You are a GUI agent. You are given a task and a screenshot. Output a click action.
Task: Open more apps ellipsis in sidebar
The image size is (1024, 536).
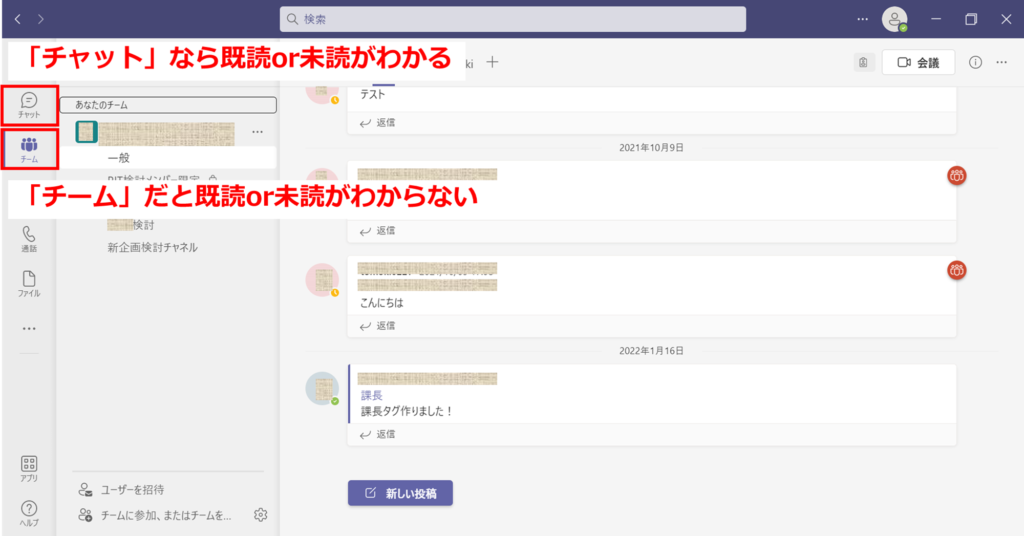[29, 328]
